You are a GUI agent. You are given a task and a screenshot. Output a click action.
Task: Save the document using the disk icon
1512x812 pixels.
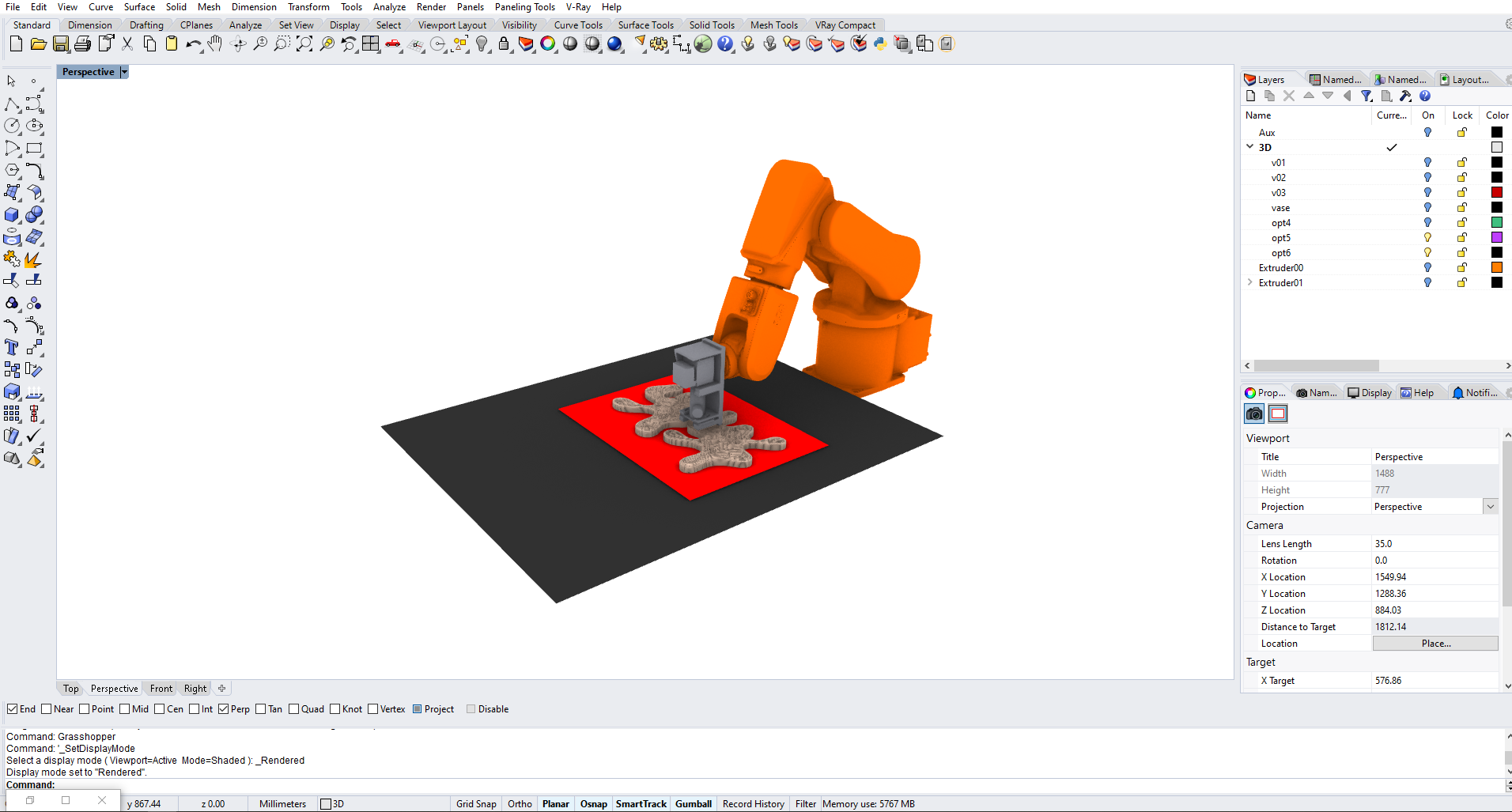coord(61,44)
